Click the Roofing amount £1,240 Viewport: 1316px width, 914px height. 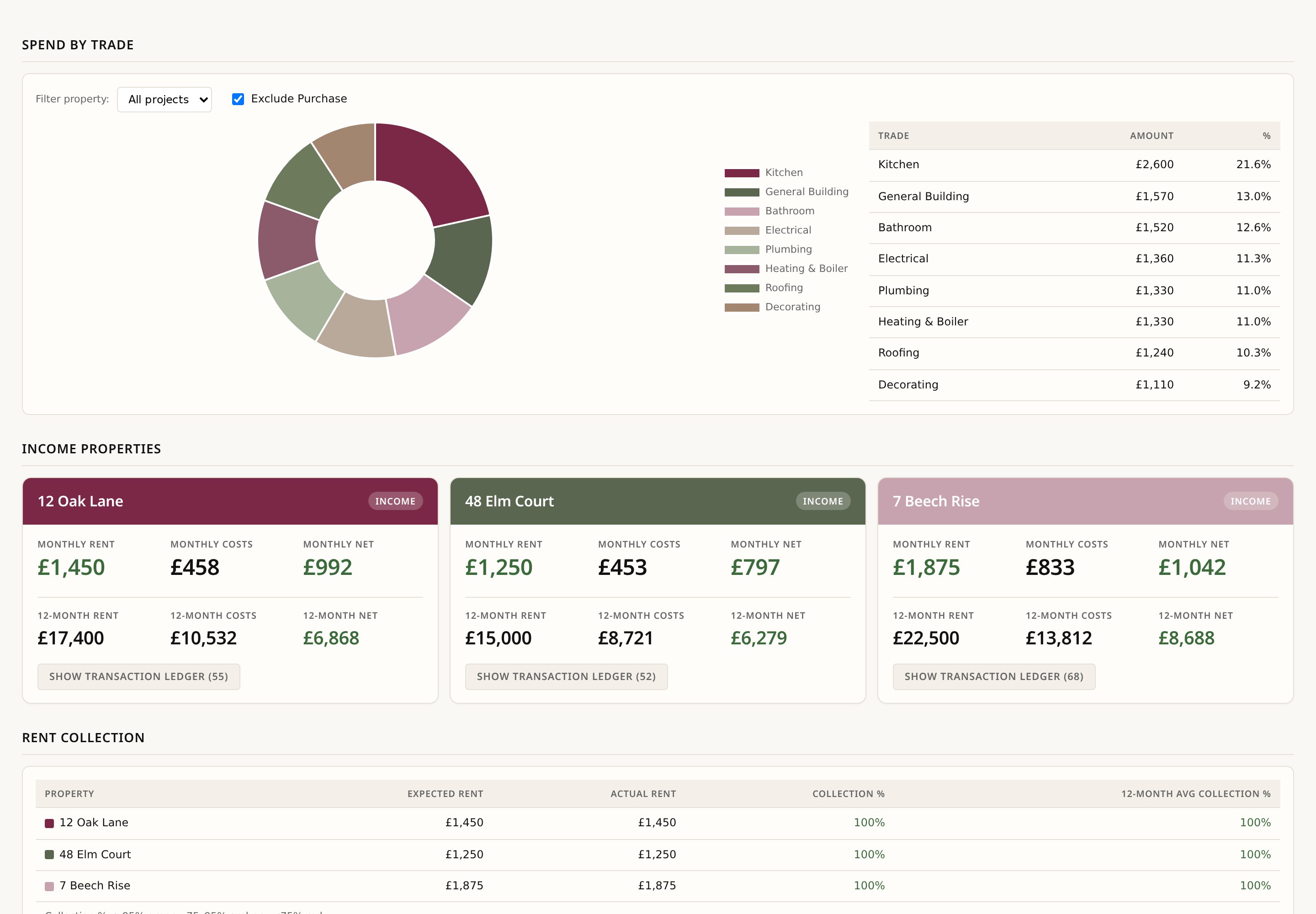tap(1155, 353)
